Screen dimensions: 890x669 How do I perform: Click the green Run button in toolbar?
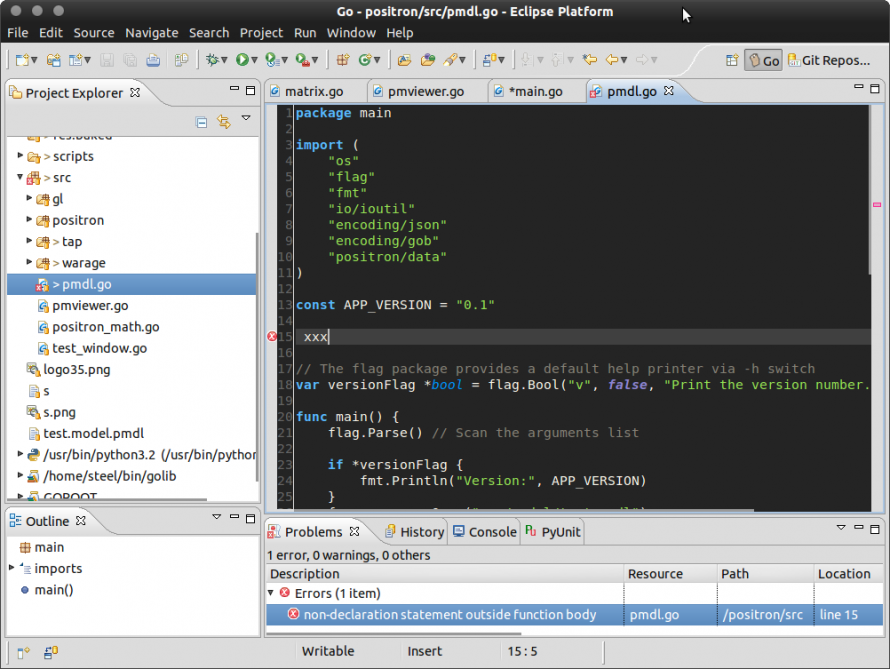click(242, 60)
